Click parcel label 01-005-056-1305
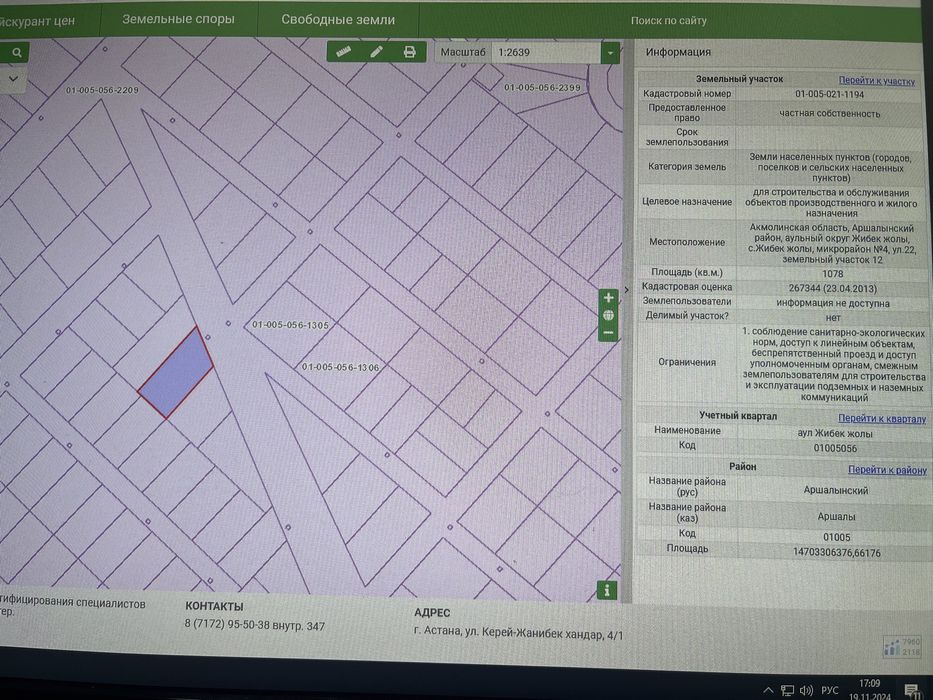 (290, 325)
